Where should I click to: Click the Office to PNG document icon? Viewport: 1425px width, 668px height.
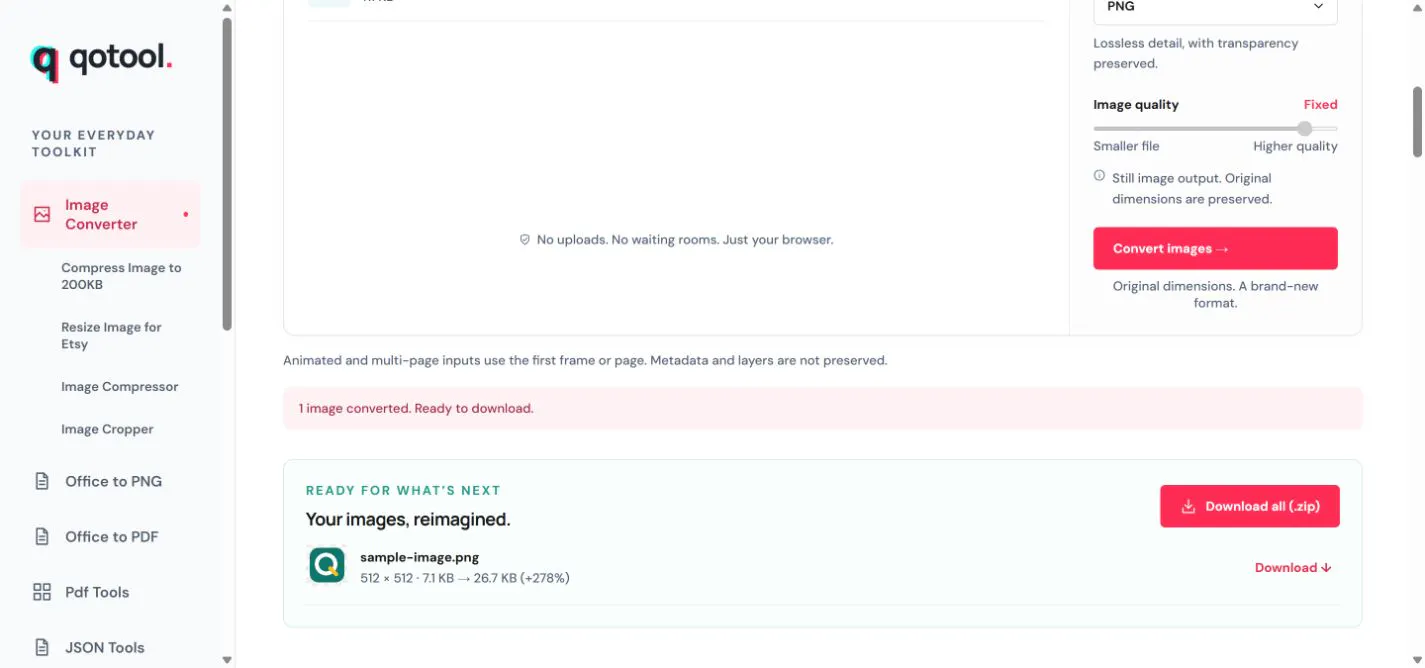pos(42,481)
